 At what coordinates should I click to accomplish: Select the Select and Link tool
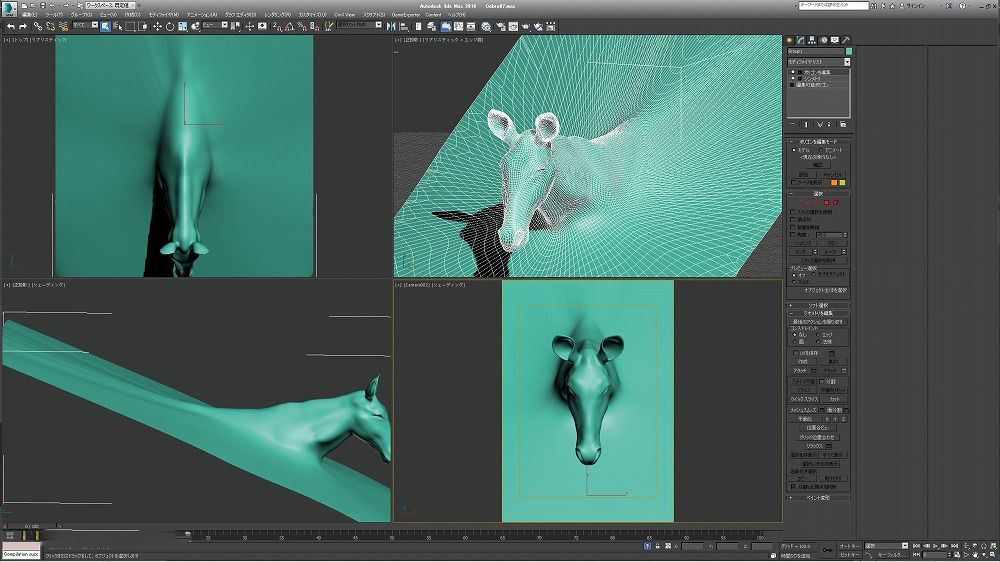pos(38,26)
